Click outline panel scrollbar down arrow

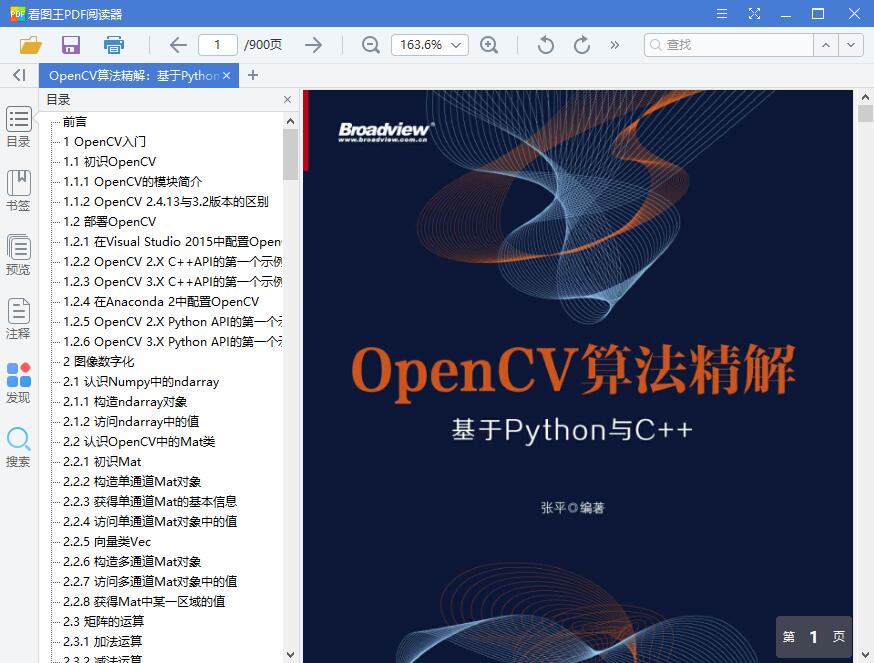point(290,655)
